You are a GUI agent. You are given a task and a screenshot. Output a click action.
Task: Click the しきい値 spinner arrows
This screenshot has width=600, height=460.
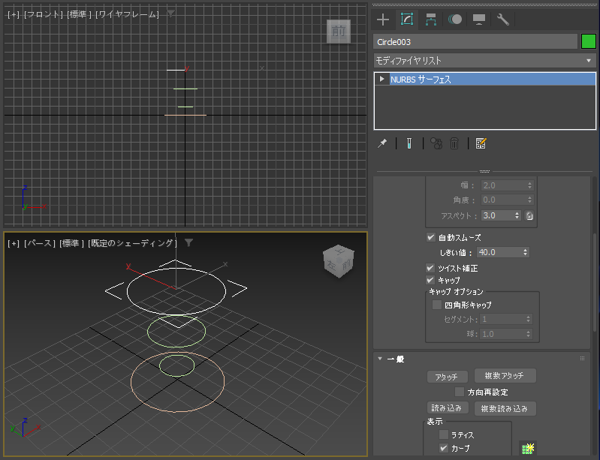(x=525, y=252)
